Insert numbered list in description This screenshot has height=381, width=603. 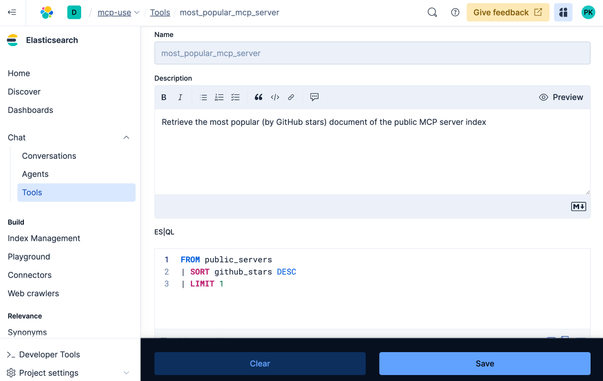point(219,97)
